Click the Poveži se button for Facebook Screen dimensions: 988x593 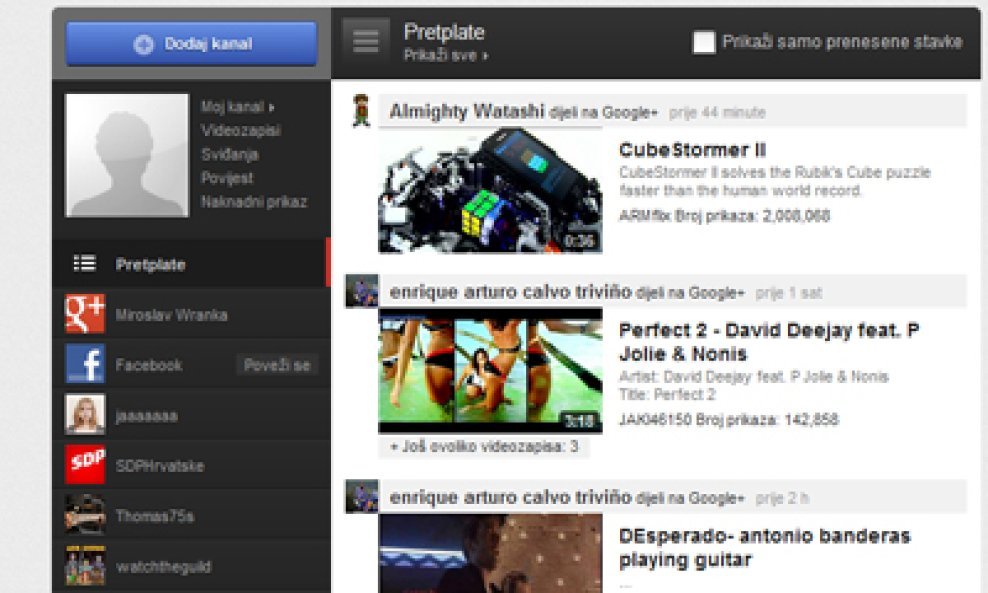coord(277,365)
